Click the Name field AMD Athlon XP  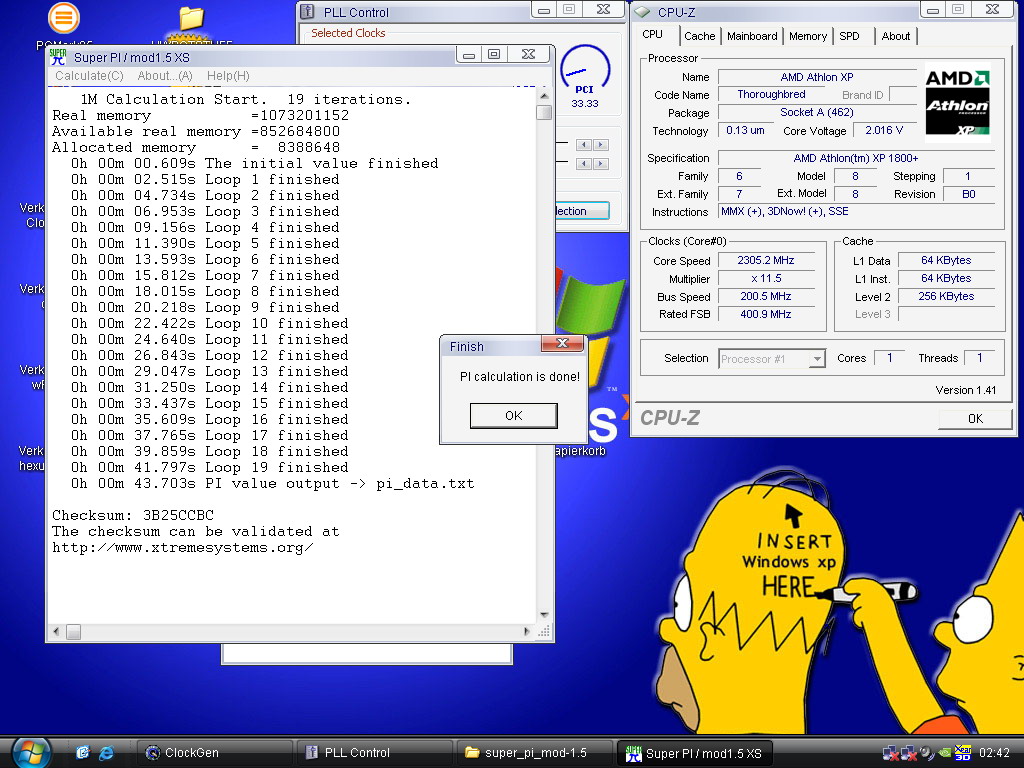[x=817, y=77]
